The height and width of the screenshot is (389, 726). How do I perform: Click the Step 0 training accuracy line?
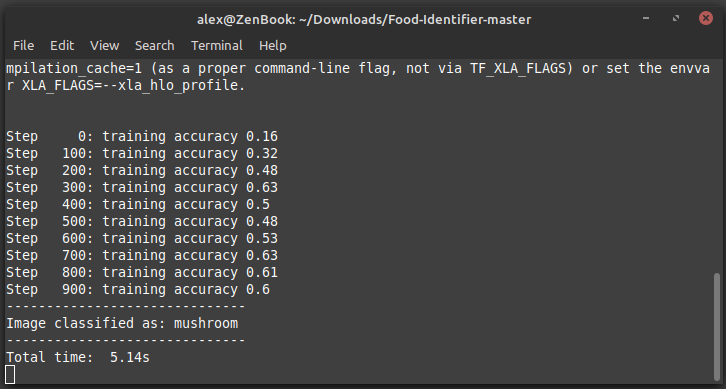(x=142, y=136)
